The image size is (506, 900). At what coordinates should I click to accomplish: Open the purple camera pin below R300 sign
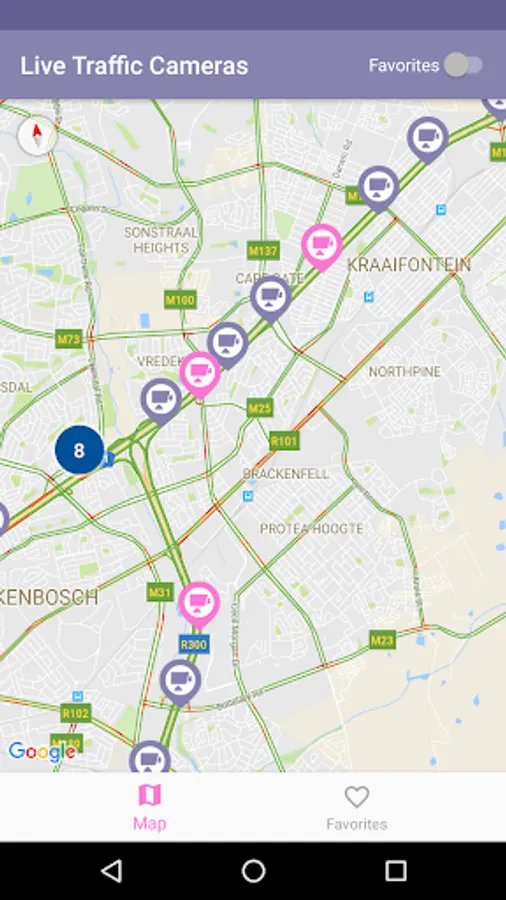point(180,680)
